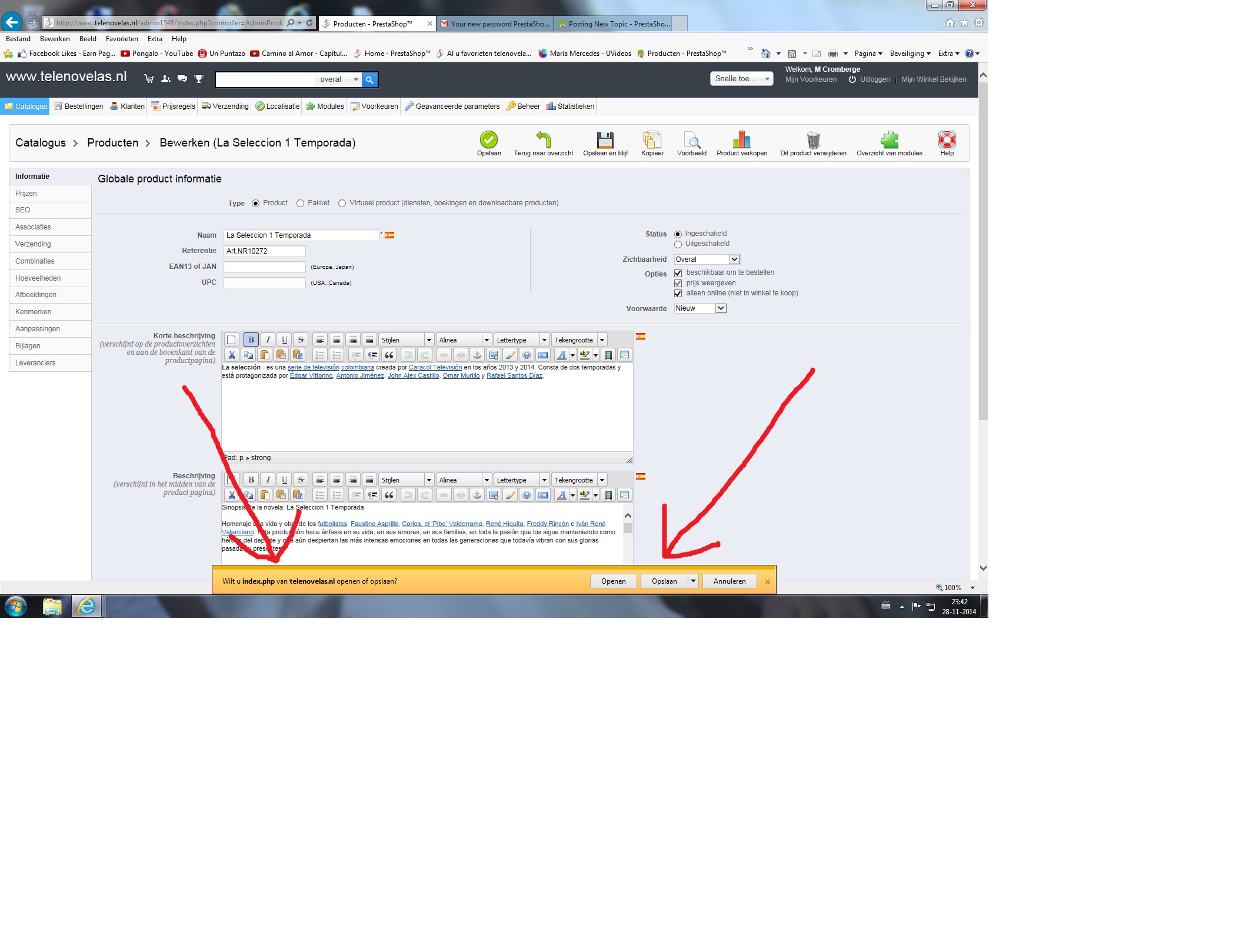
Task: Open the Voorwaarde Nieuw dropdown
Action: pyautogui.click(x=721, y=308)
